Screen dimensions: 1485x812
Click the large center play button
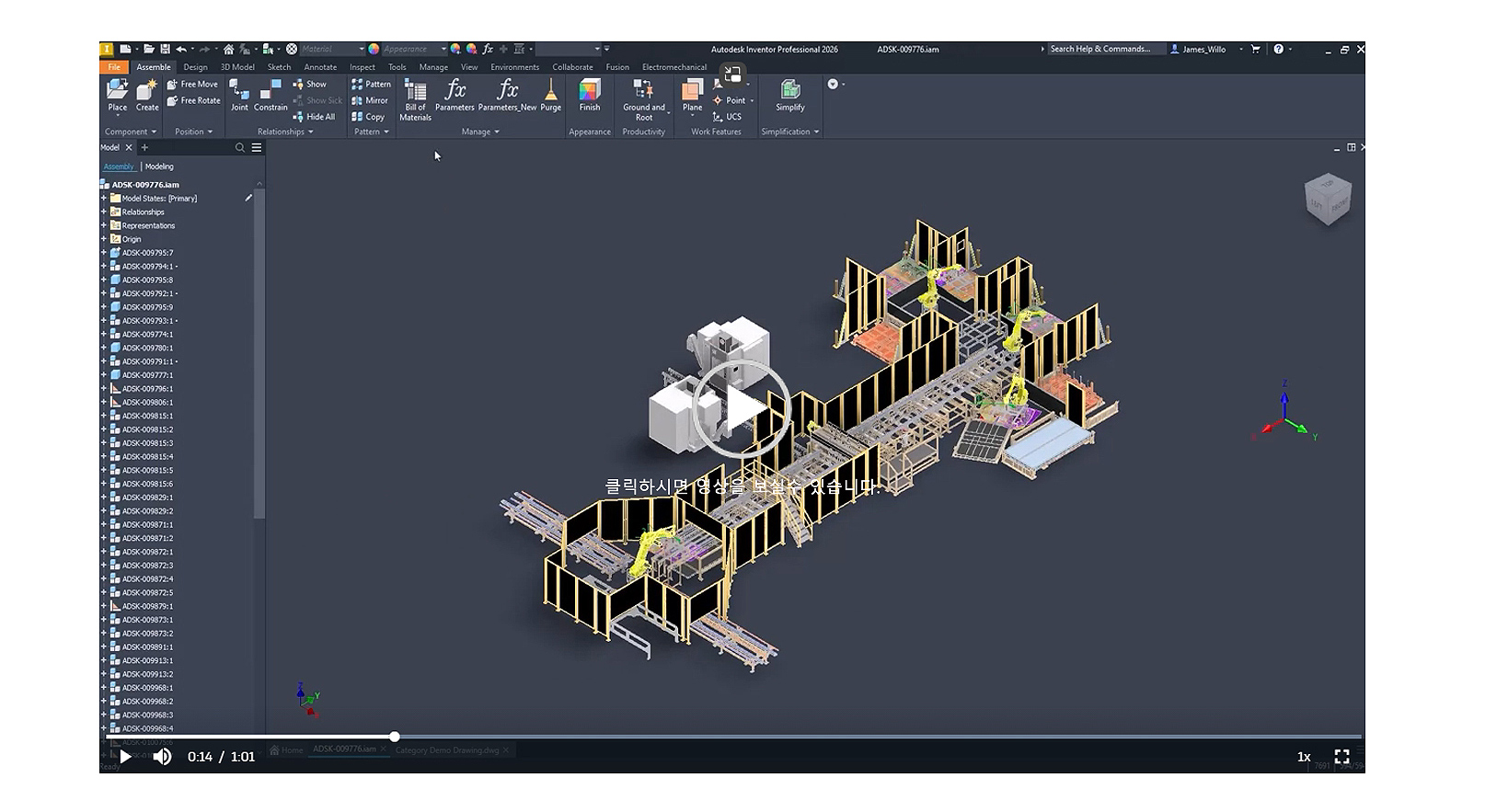[741, 407]
